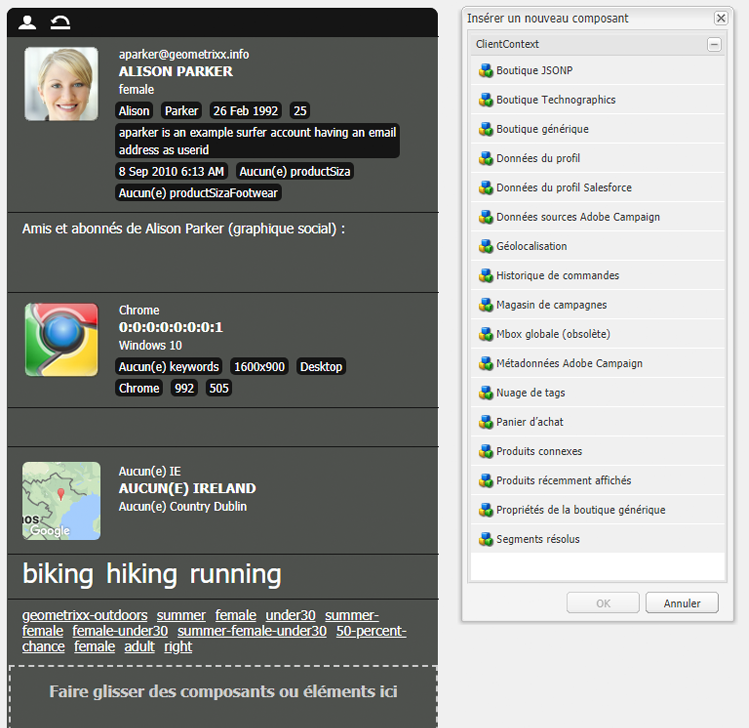The image size is (749, 728).
Task: Click the Segments résolus component icon
Action: [486, 539]
